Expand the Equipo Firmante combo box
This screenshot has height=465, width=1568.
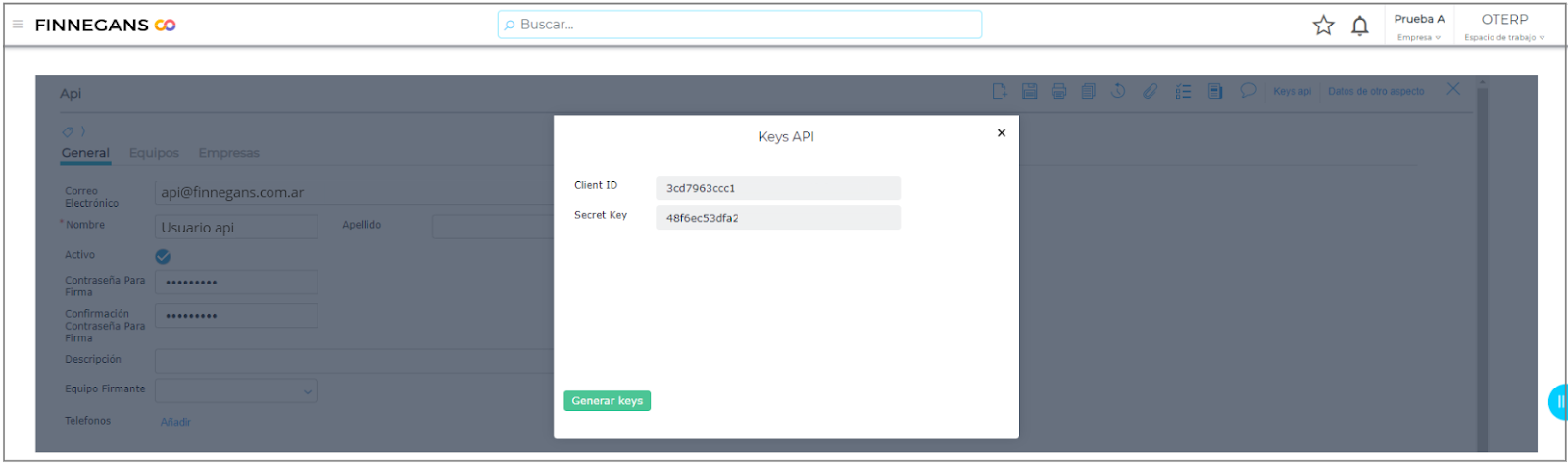pos(236,390)
